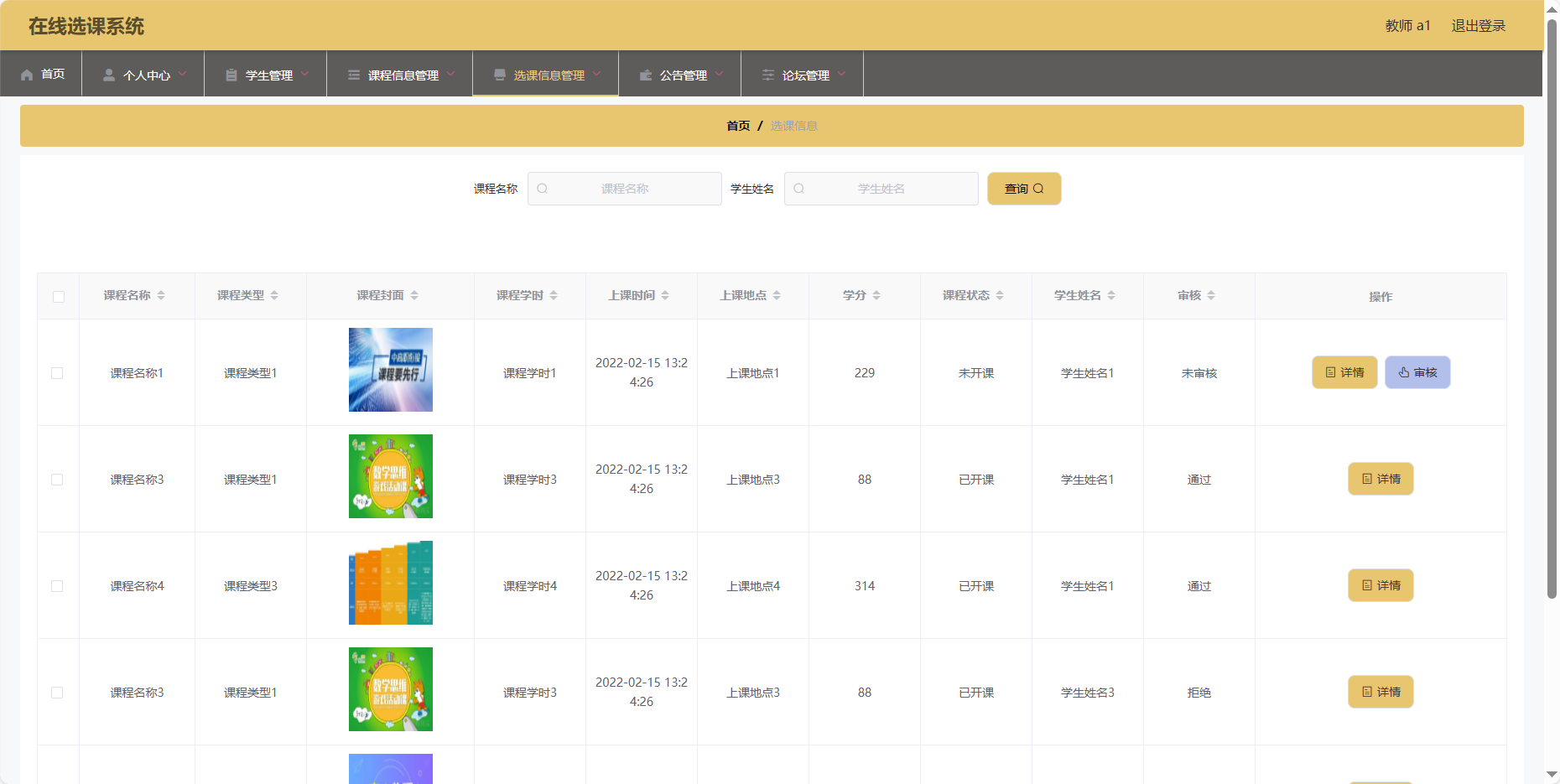Click inside the 学生姓名 search field
Screen dimensions: 1560x784
pyautogui.click(x=881, y=189)
